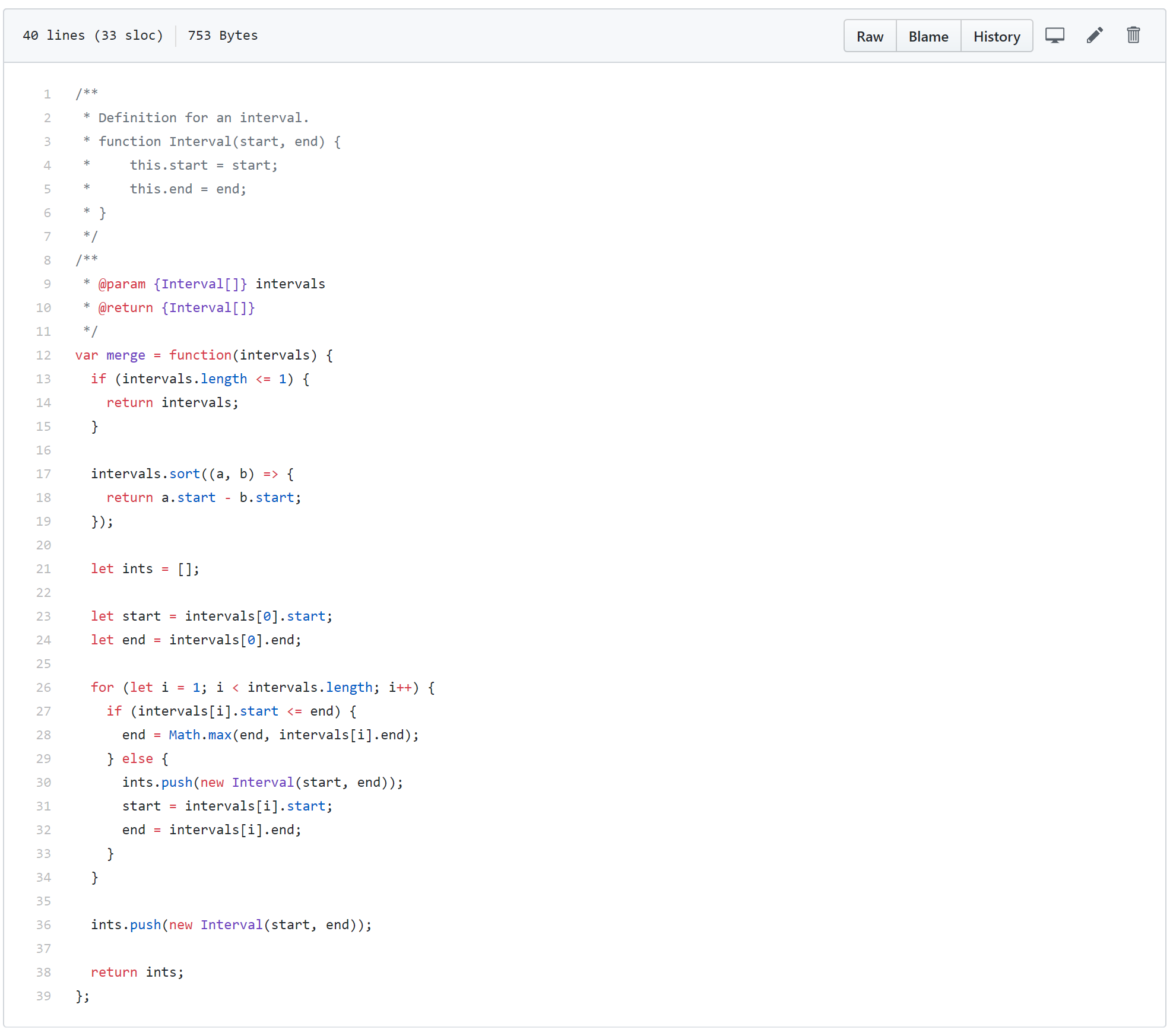Click 'start = intervals[i].start;' line
1173x1036 pixels.
(x=227, y=806)
